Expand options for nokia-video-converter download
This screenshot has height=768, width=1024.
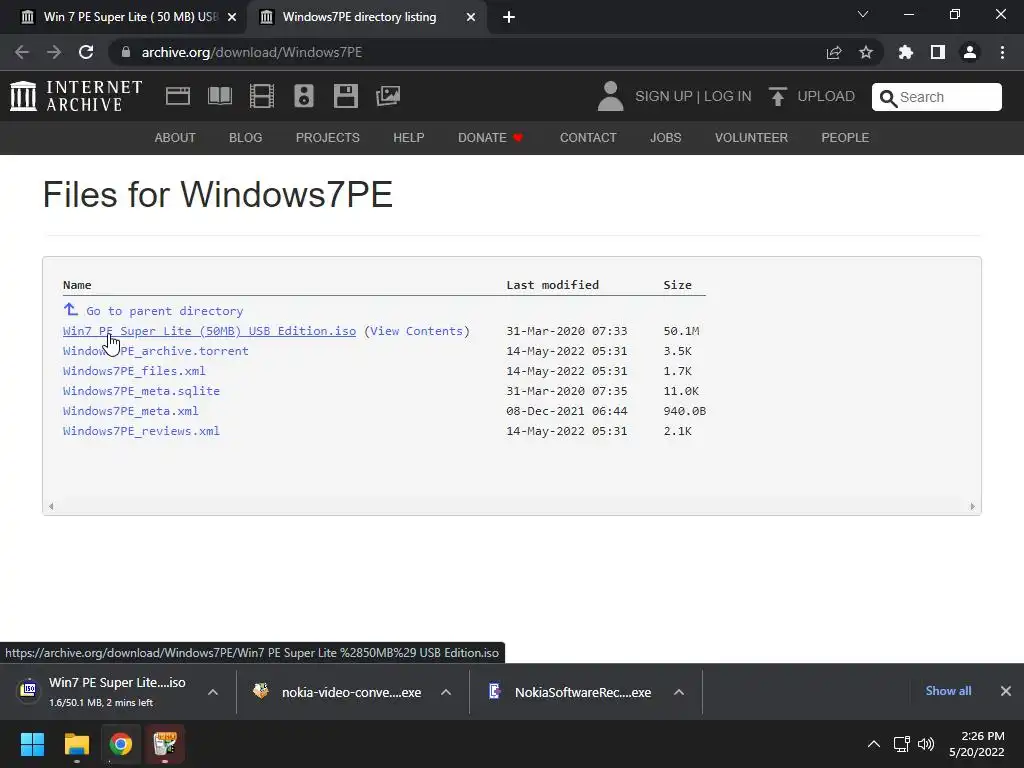click(x=446, y=692)
